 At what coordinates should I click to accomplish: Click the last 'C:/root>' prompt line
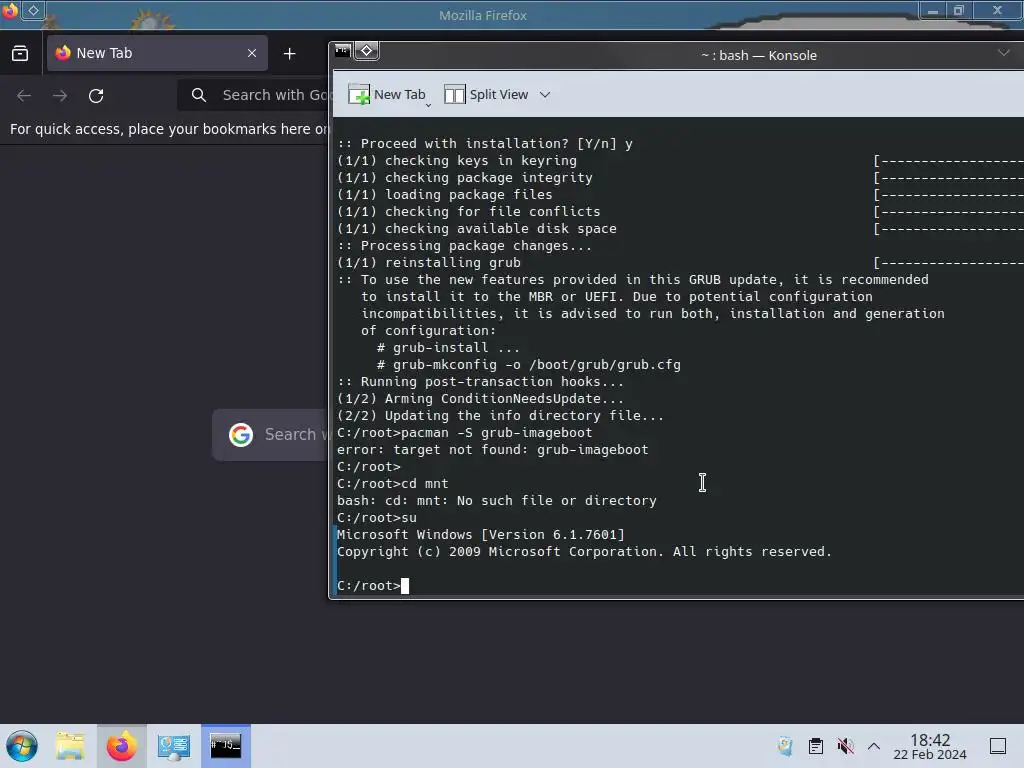[x=373, y=586]
